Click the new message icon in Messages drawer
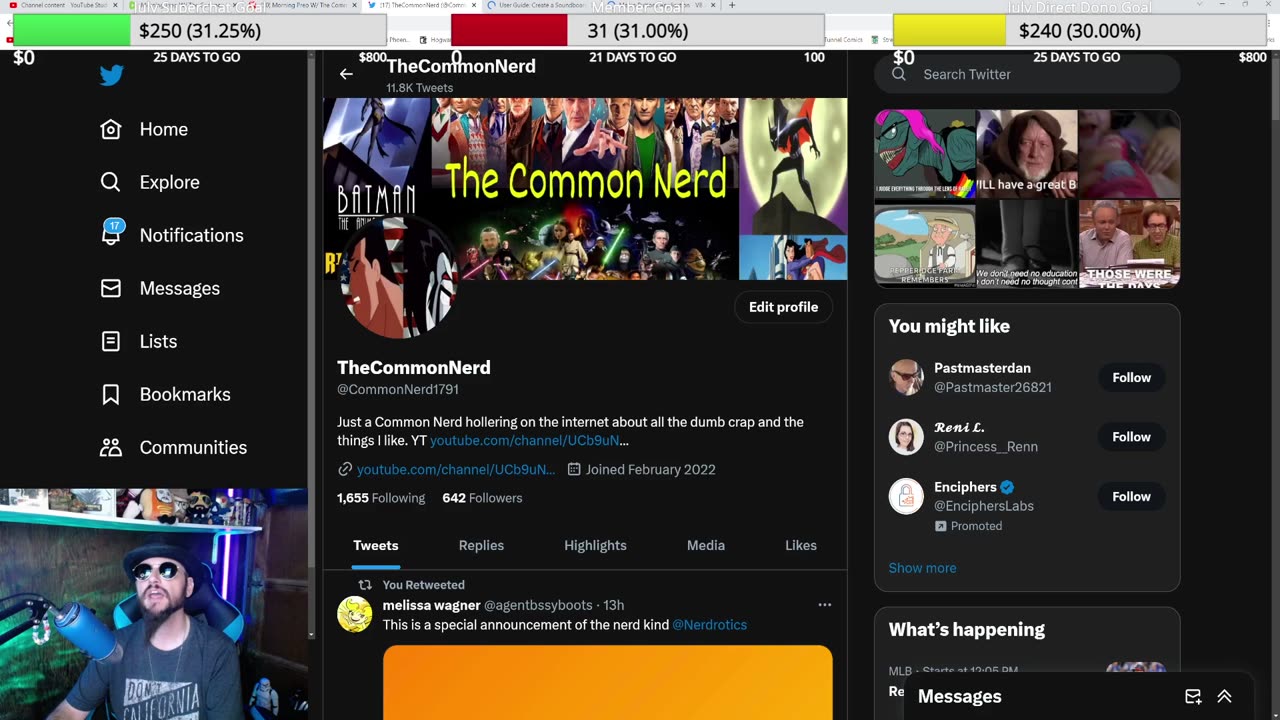 coord(1193,696)
